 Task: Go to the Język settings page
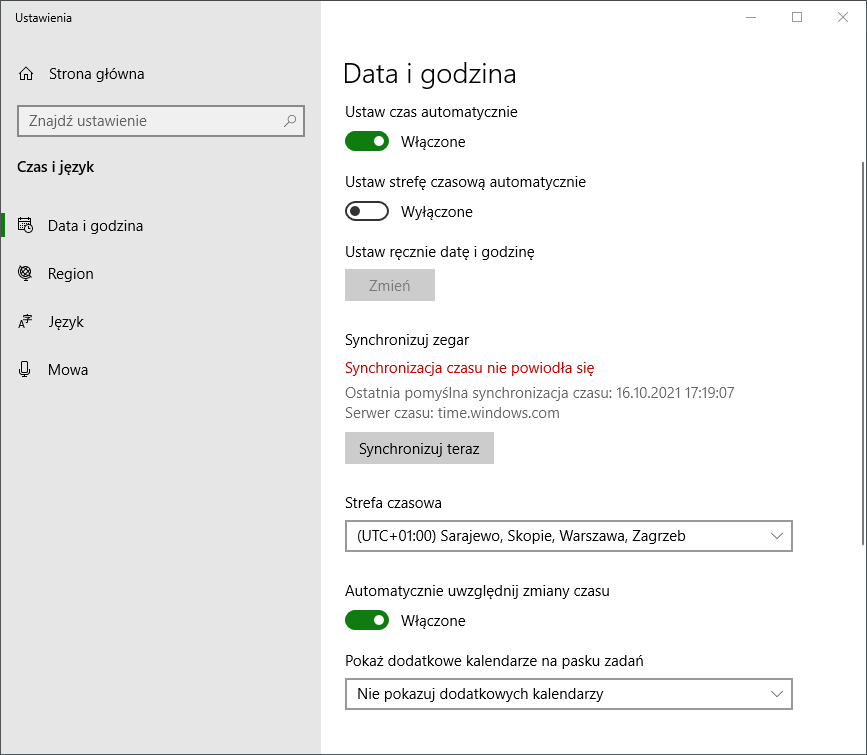coord(160,321)
